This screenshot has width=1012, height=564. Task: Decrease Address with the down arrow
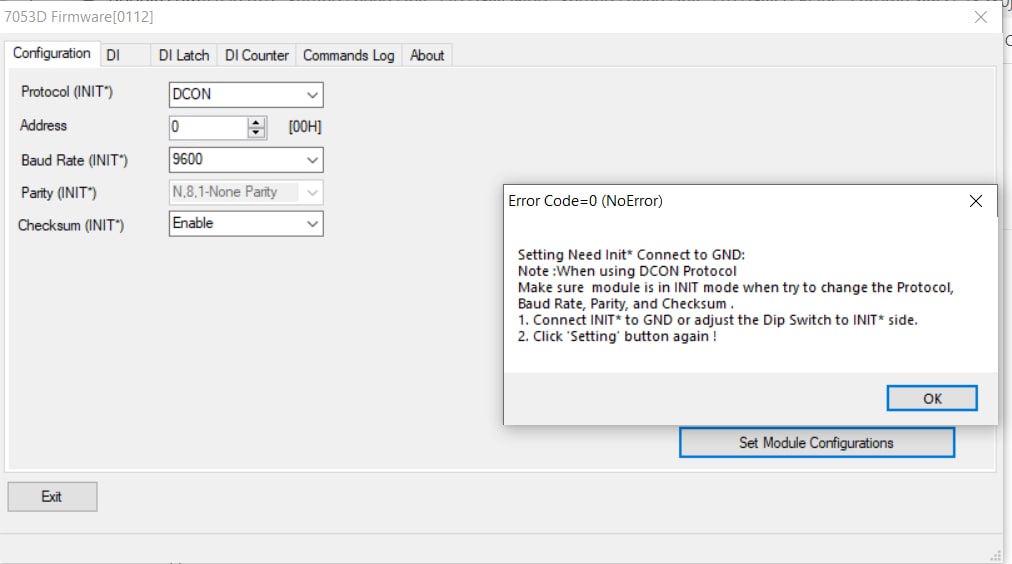pos(256,132)
